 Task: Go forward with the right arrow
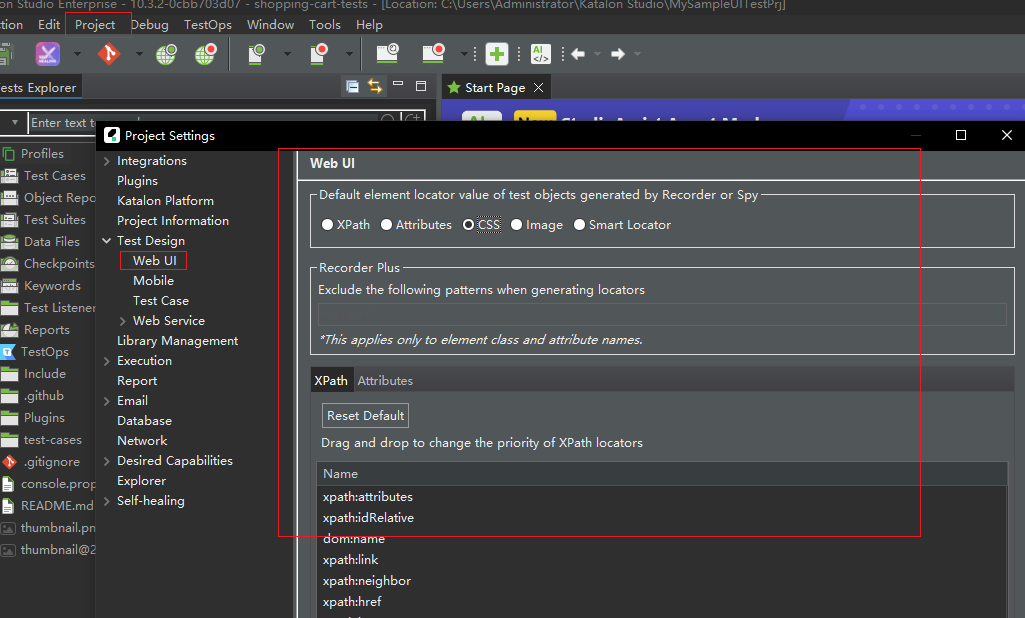click(x=618, y=54)
